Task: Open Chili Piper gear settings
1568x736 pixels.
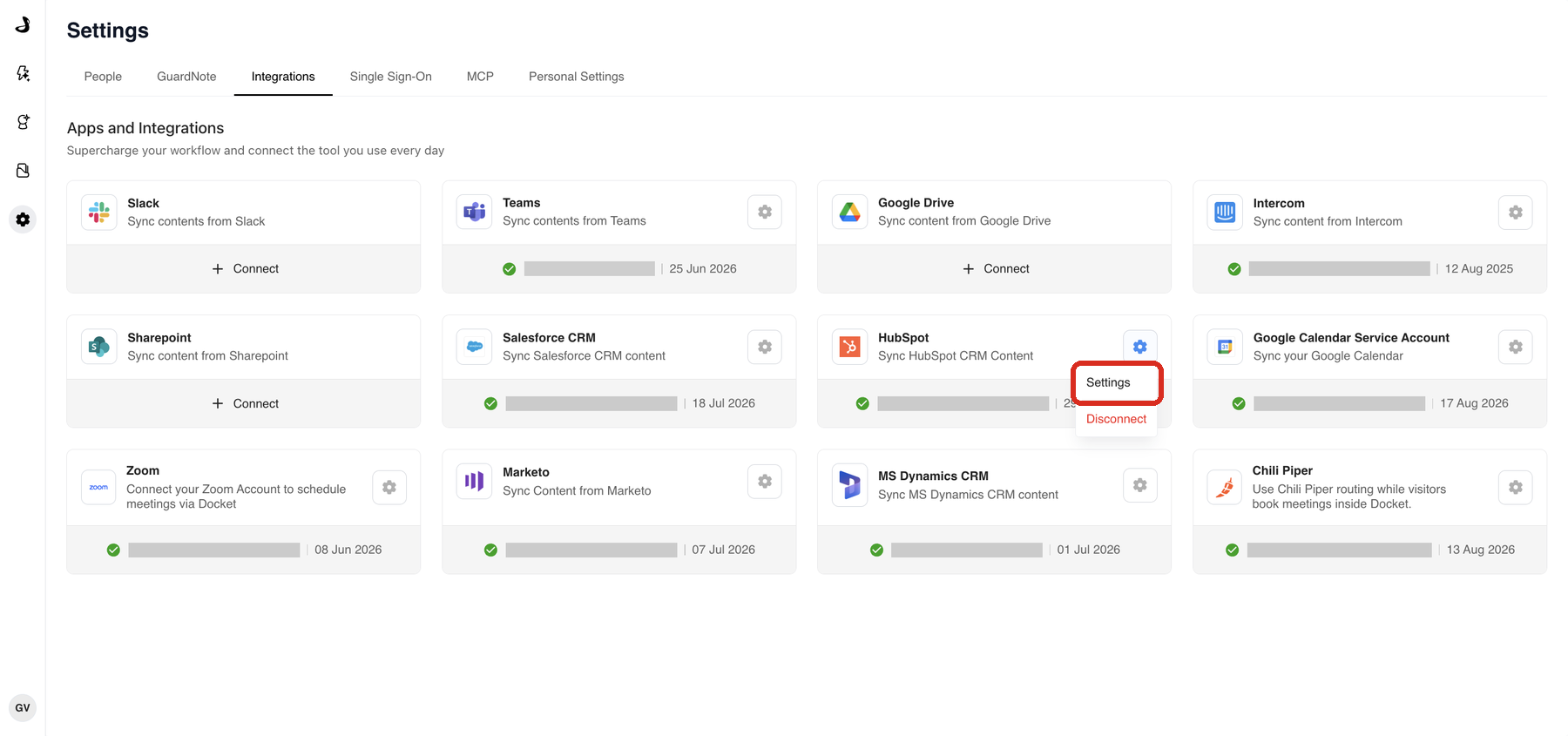Action: [1516, 487]
